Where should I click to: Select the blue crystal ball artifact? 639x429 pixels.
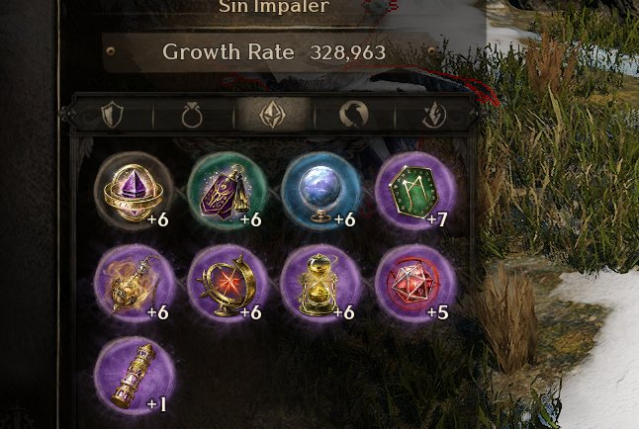click(x=321, y=191)
